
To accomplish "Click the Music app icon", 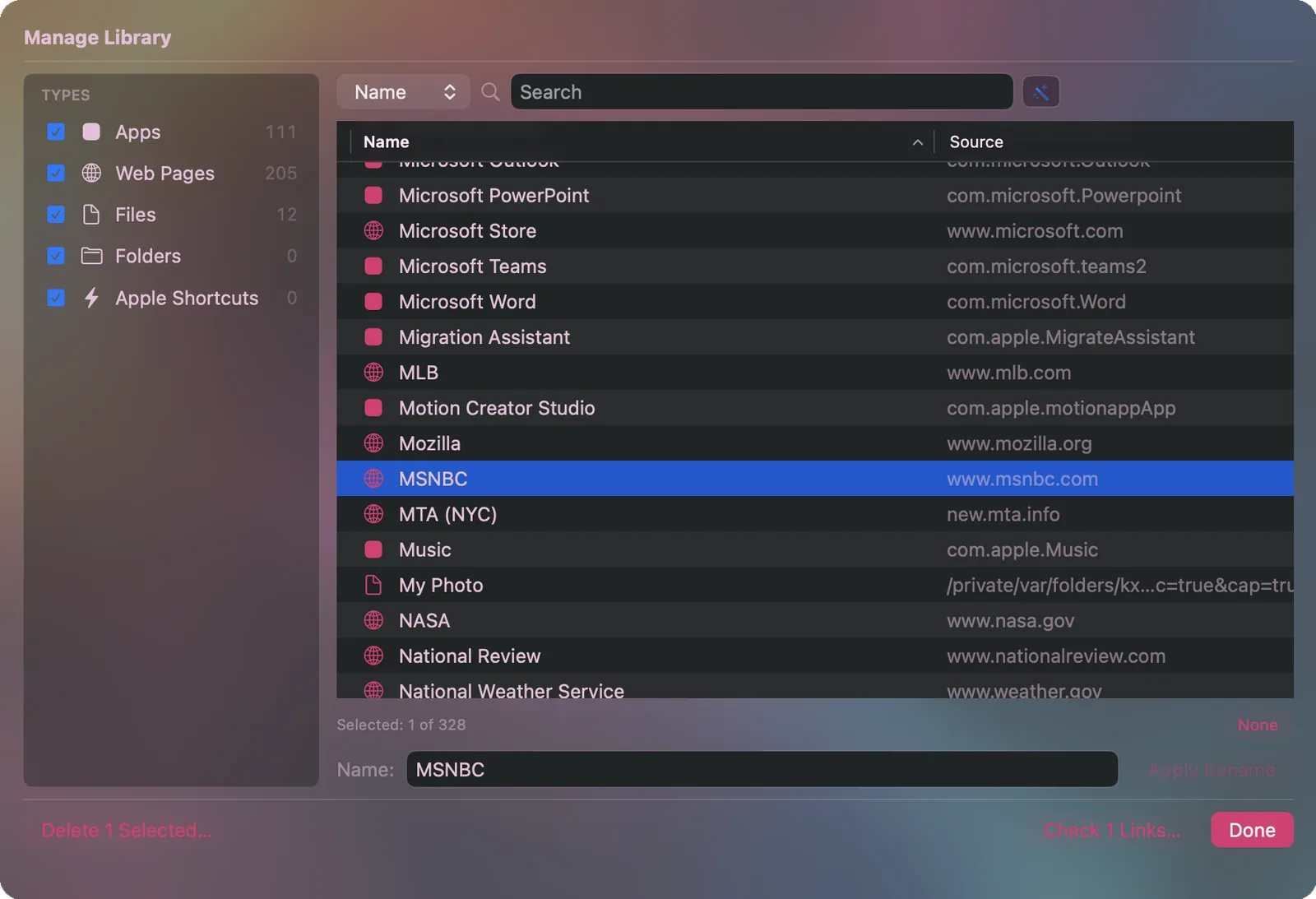I will [373, 549].
